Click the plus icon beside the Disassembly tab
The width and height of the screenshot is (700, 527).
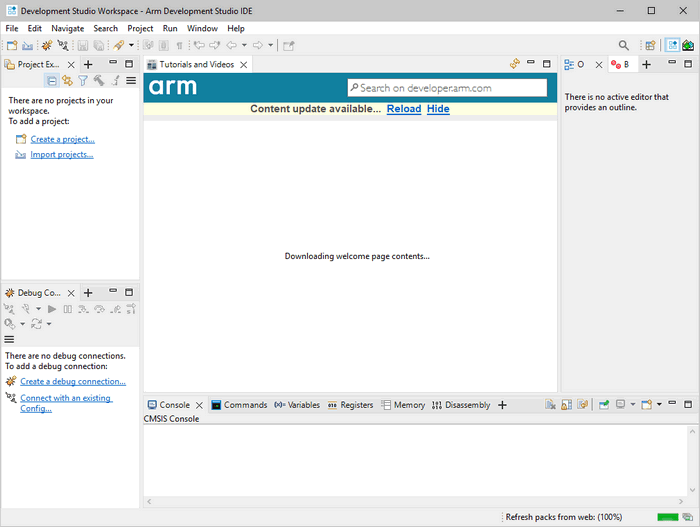pos(502,405)
